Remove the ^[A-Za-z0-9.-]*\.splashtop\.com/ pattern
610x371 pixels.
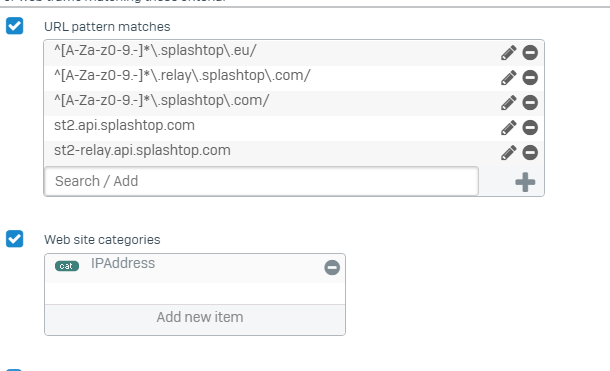[530, 103]
